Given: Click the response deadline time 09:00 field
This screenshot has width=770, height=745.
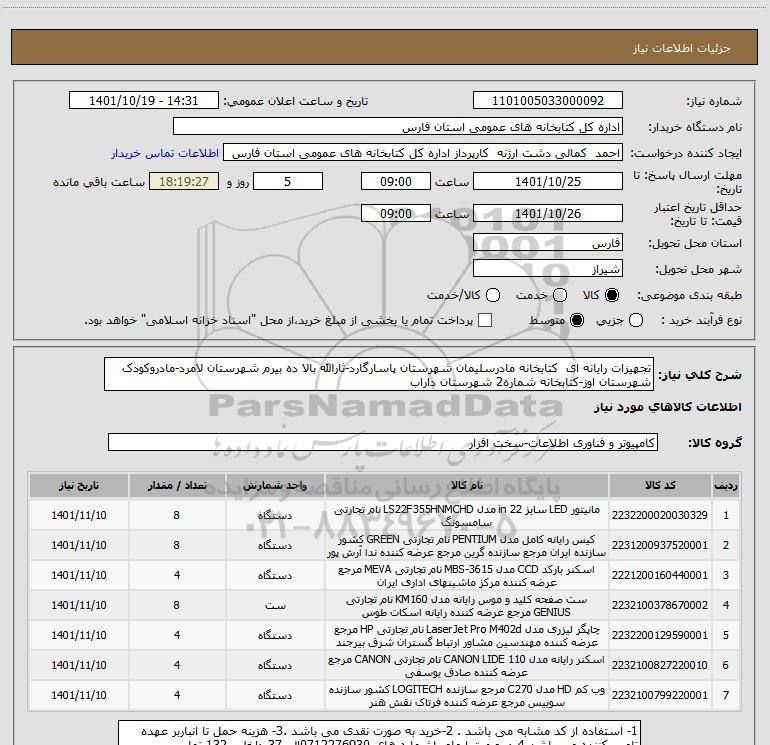Looking at the screenshot, I should point(396,181).
